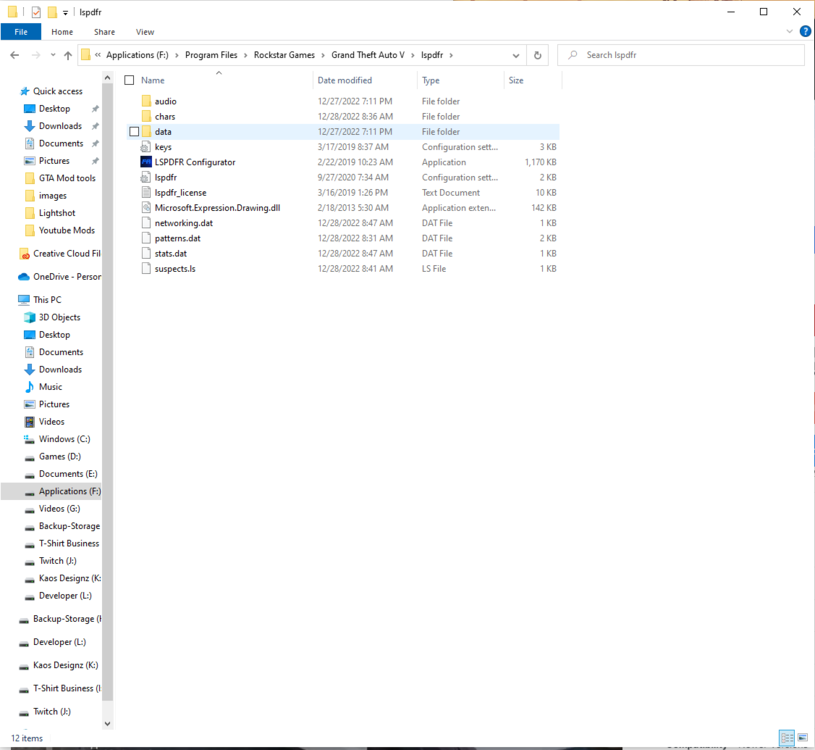
Task: Click the navigation pane scroll down arrow
Action: 108,723
